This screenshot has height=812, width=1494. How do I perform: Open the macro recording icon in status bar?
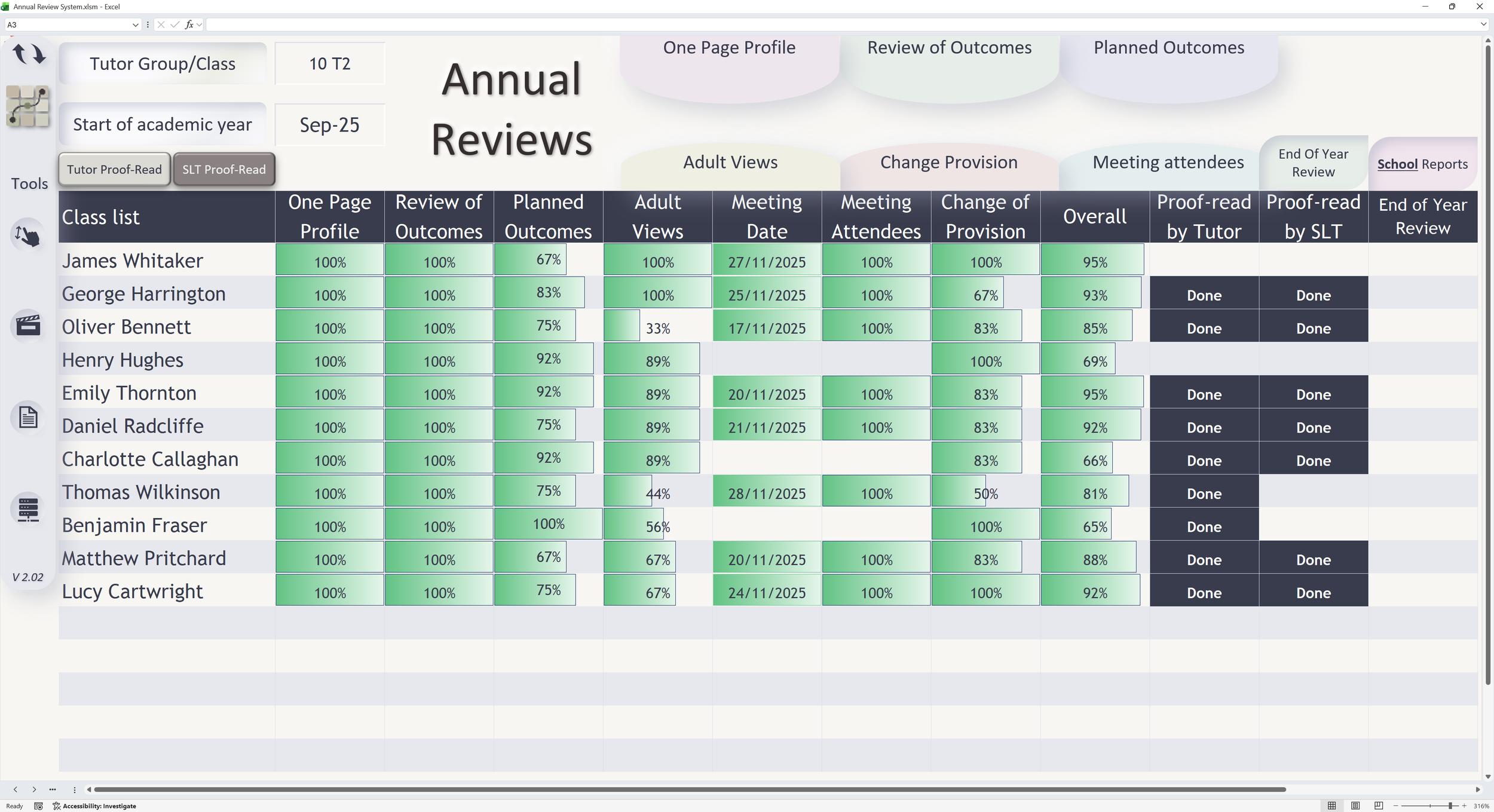38,806
